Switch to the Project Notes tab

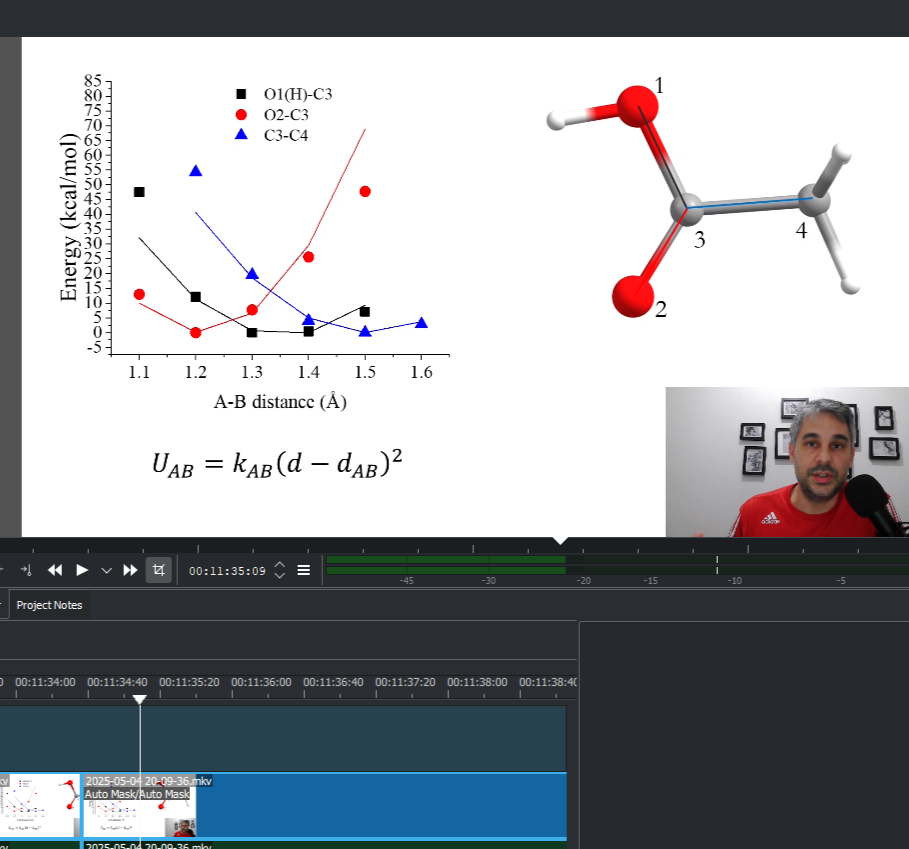49,605
